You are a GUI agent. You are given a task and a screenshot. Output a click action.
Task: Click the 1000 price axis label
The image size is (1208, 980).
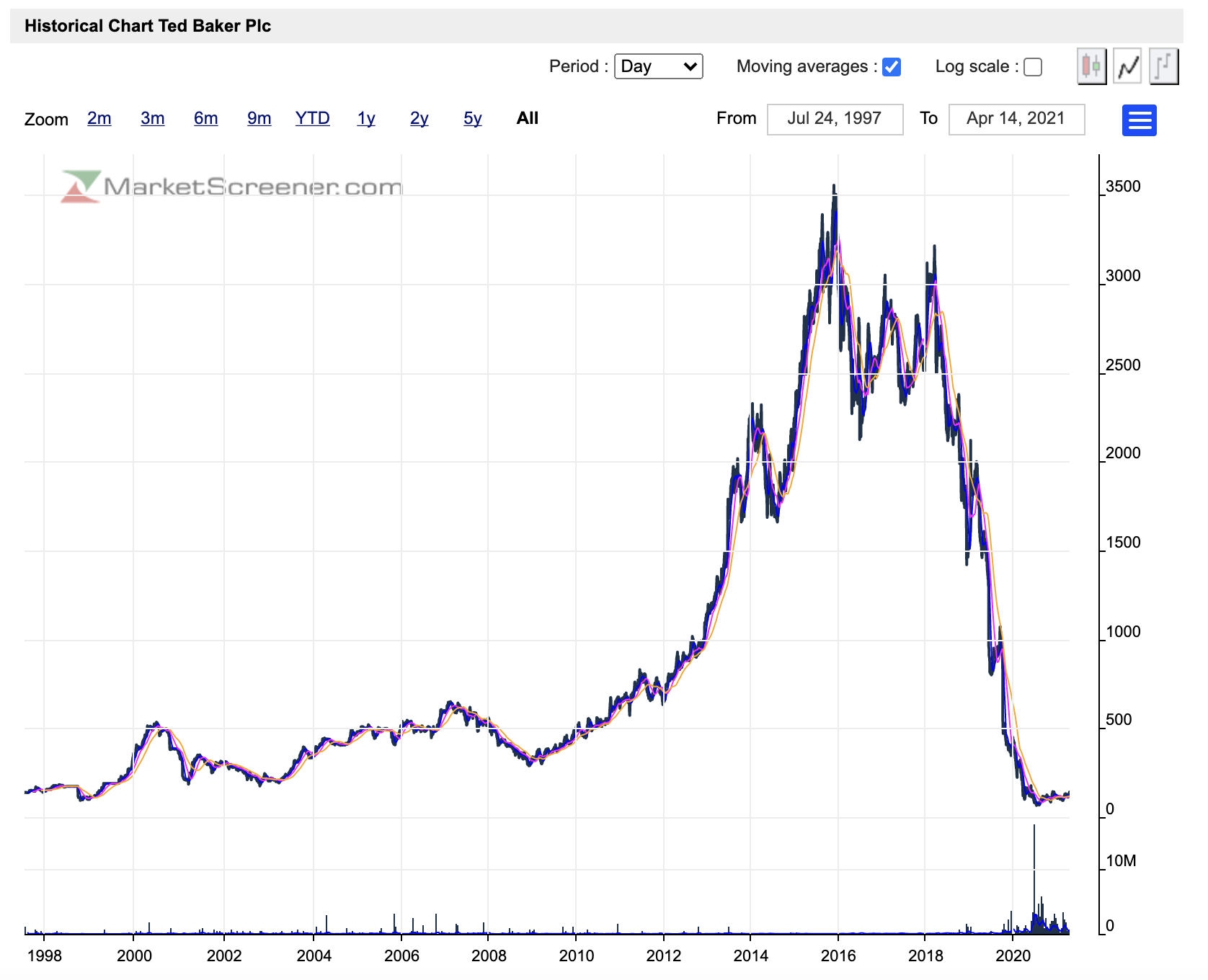tap(1123, 632)
